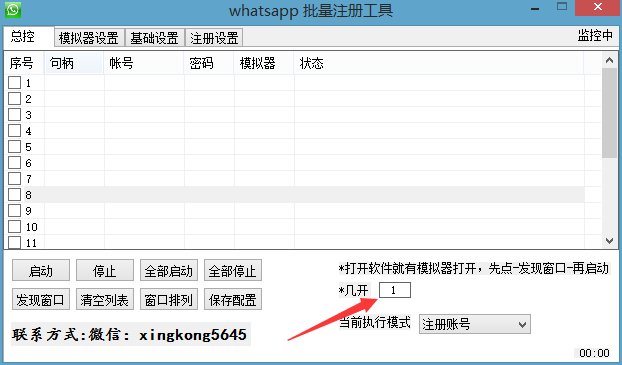Stop all with the 全部停止 button
Viewport: 622px width, 365px height.
[233, 271]
